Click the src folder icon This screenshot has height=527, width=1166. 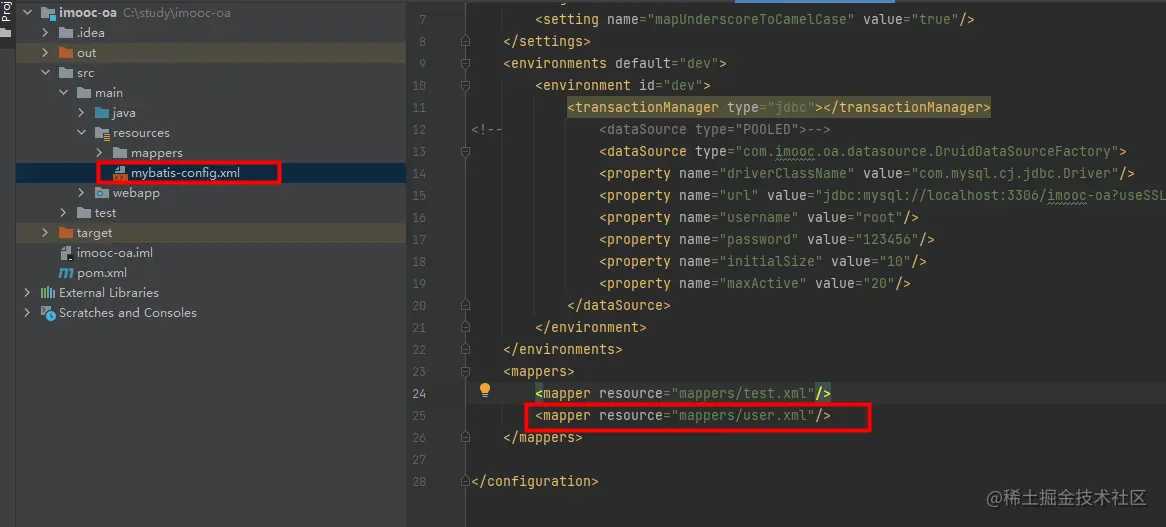65,73
